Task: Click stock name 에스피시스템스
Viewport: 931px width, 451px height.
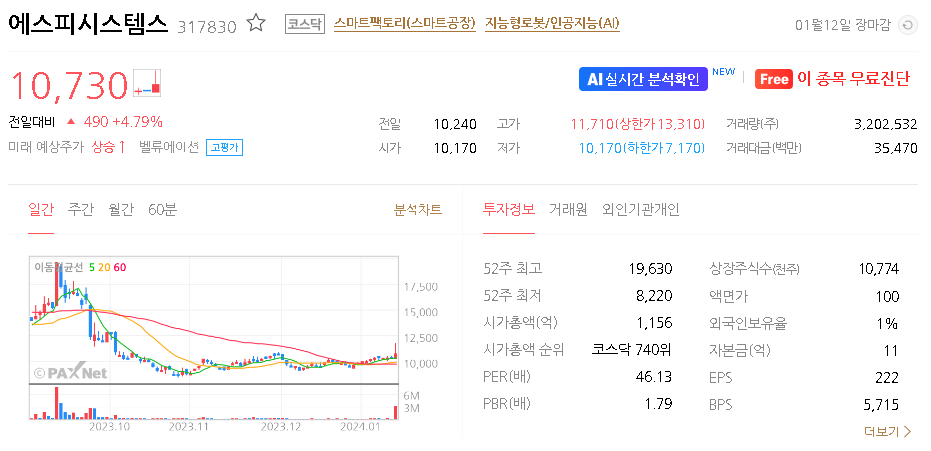Action: [x=88, y=25]
